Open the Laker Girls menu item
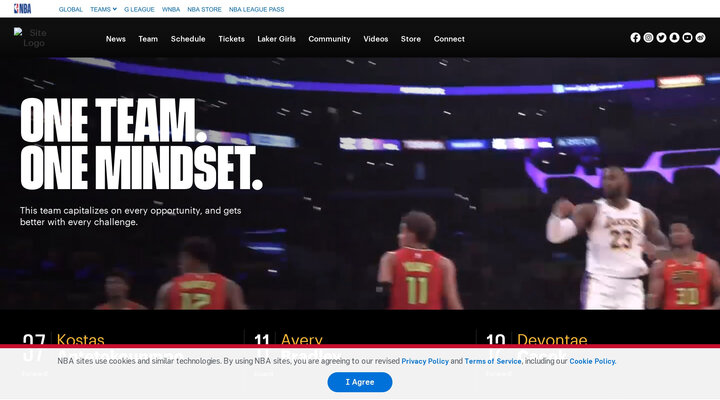This screenshot has width=720, height=400. click(276, 39)
